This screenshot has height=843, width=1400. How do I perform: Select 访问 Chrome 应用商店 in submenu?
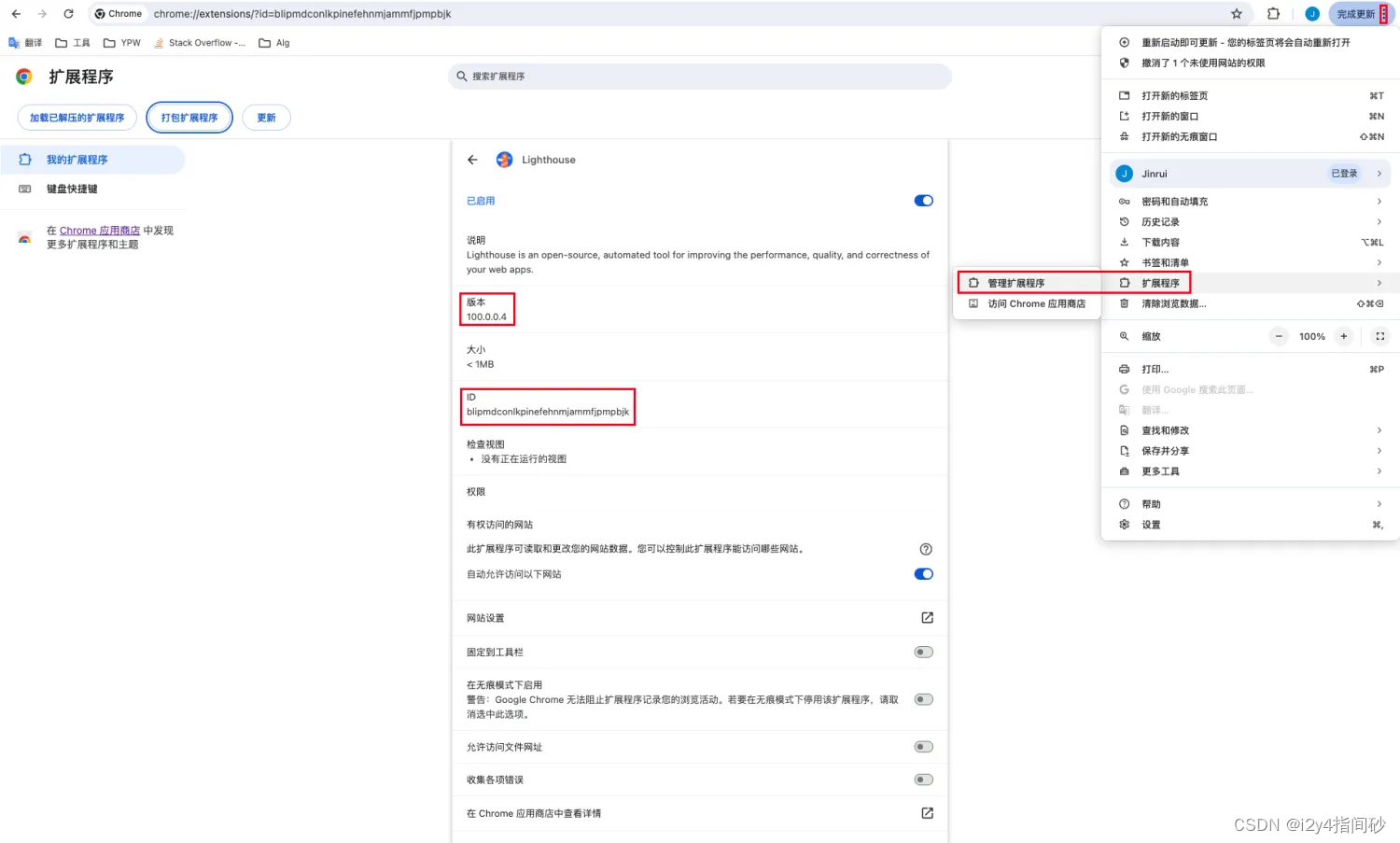pos(1029,303)
